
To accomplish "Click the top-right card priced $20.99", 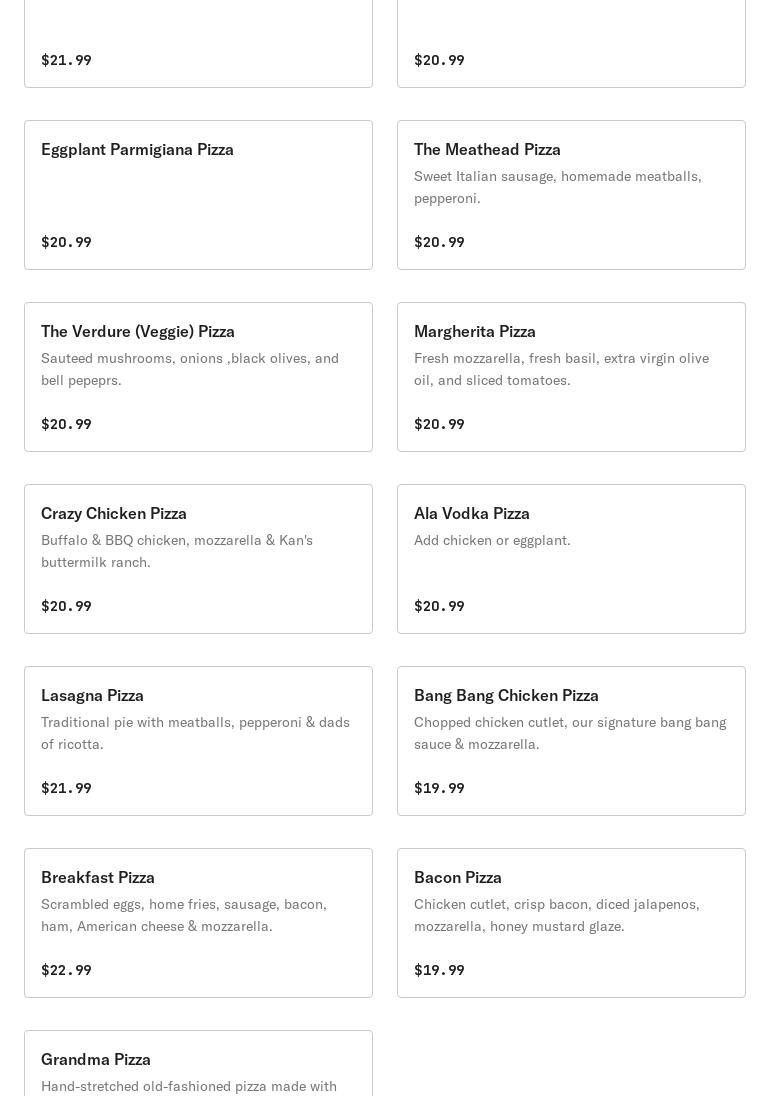I will point(571,43).
